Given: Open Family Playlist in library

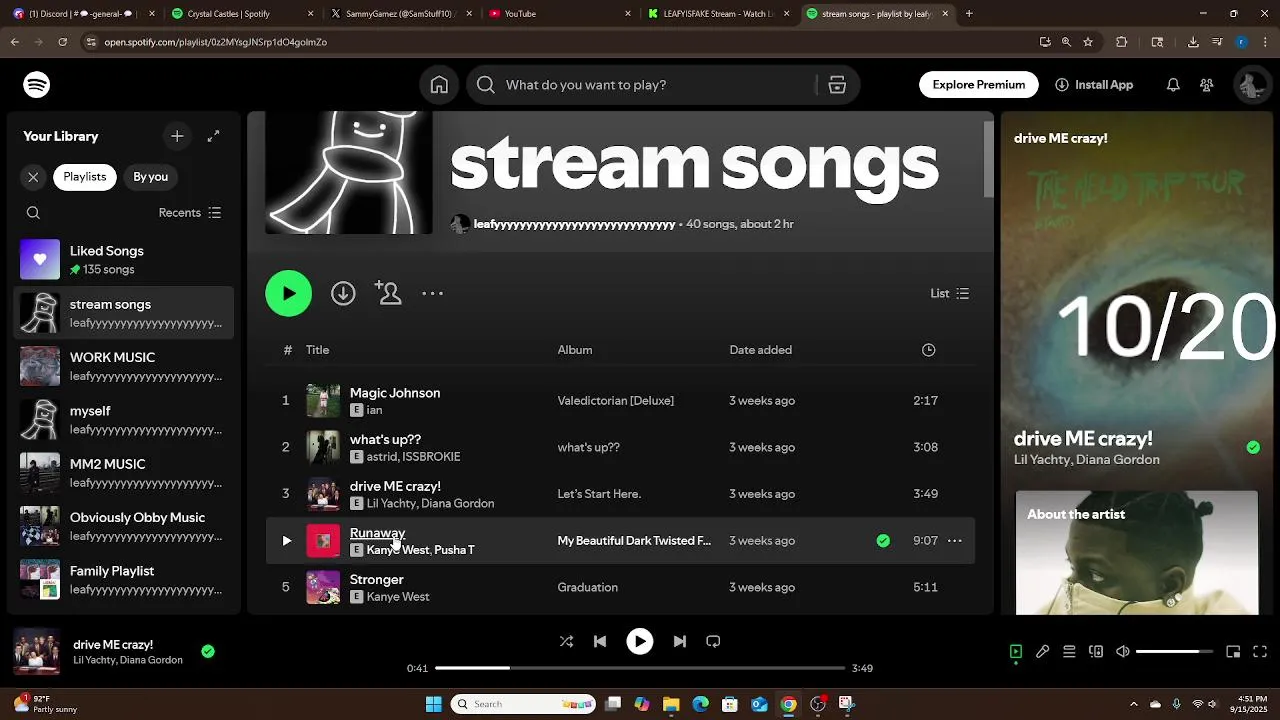Looking at the screenshot, I should 124,580.
